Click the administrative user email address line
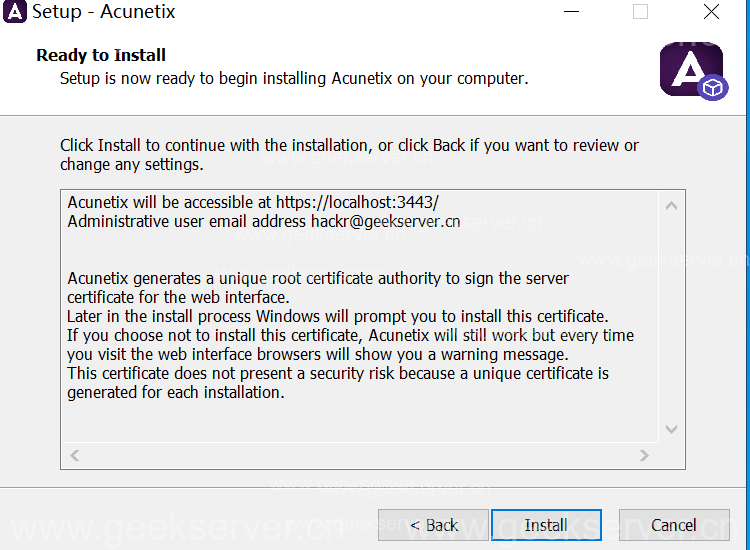This screenshot has width=750, height=550. (x=264, y=221)
